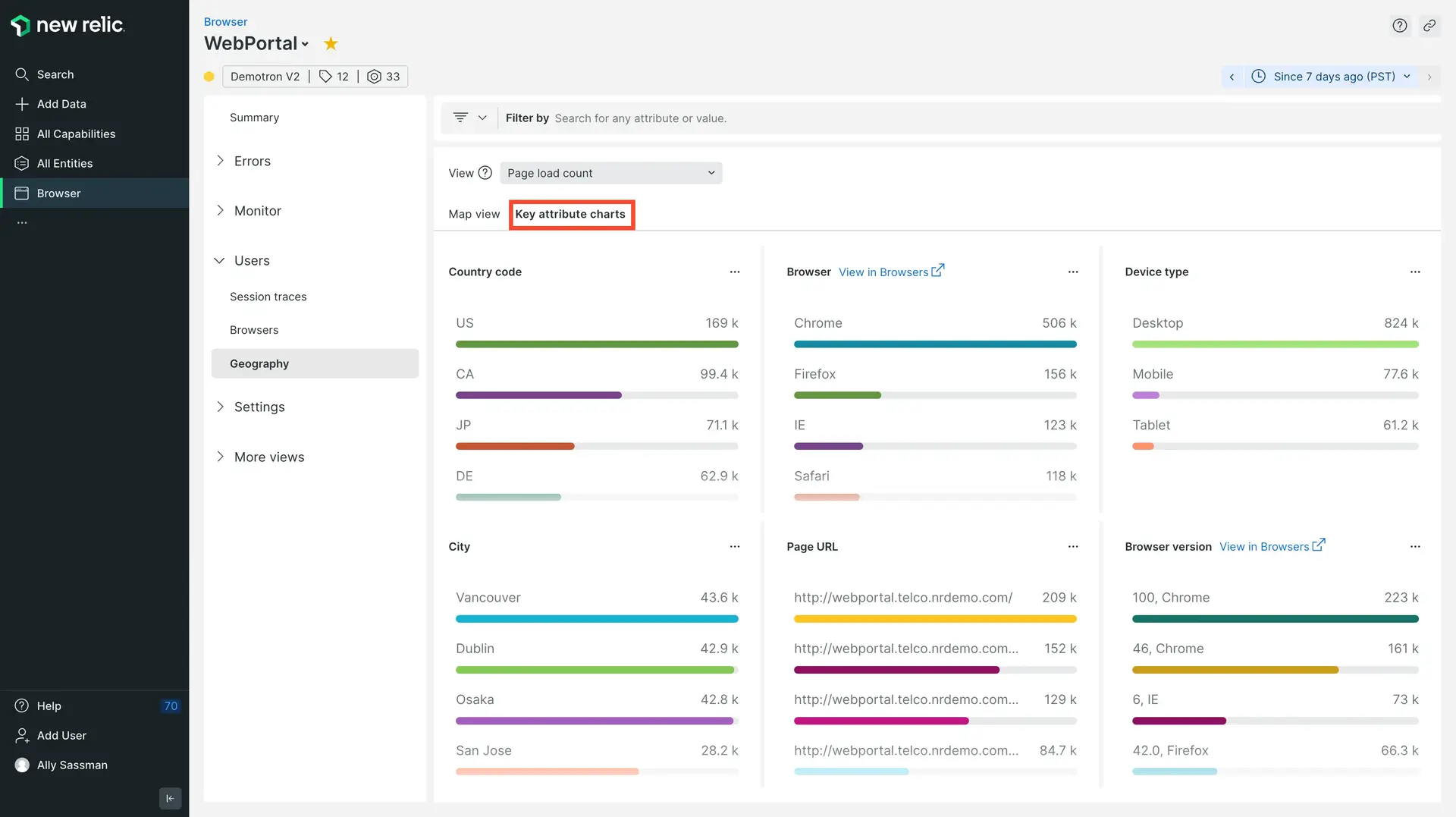Click the tags icon showing 12
Viewport: 1456px width, 817px height.
[334, 77]
